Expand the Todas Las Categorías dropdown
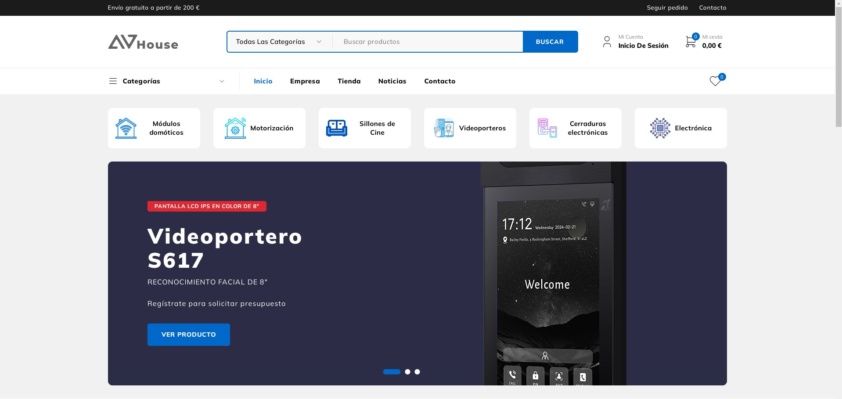 [x=279, y=42]
